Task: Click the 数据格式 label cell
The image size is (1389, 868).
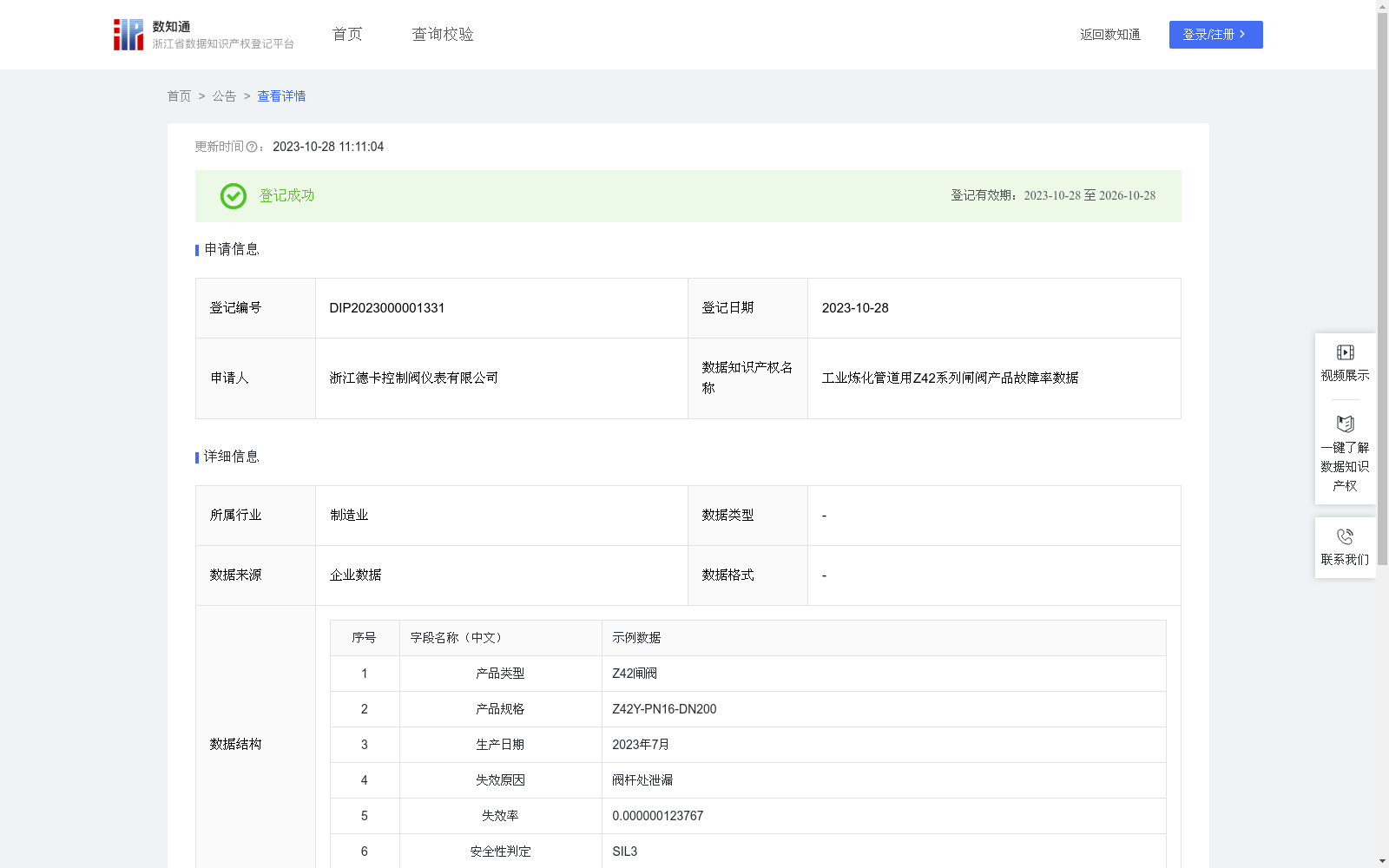Action: pos(747,575)
